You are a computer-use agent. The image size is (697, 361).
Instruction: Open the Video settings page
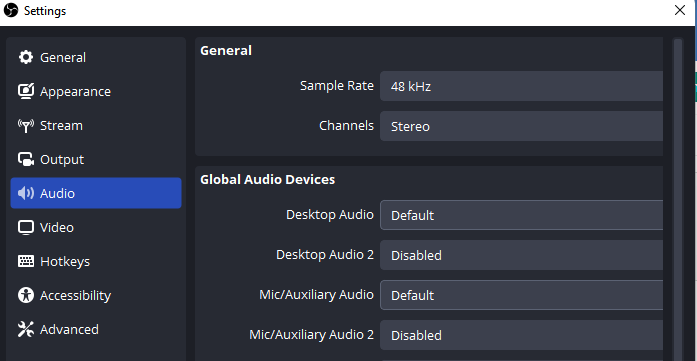pos(96,227)
